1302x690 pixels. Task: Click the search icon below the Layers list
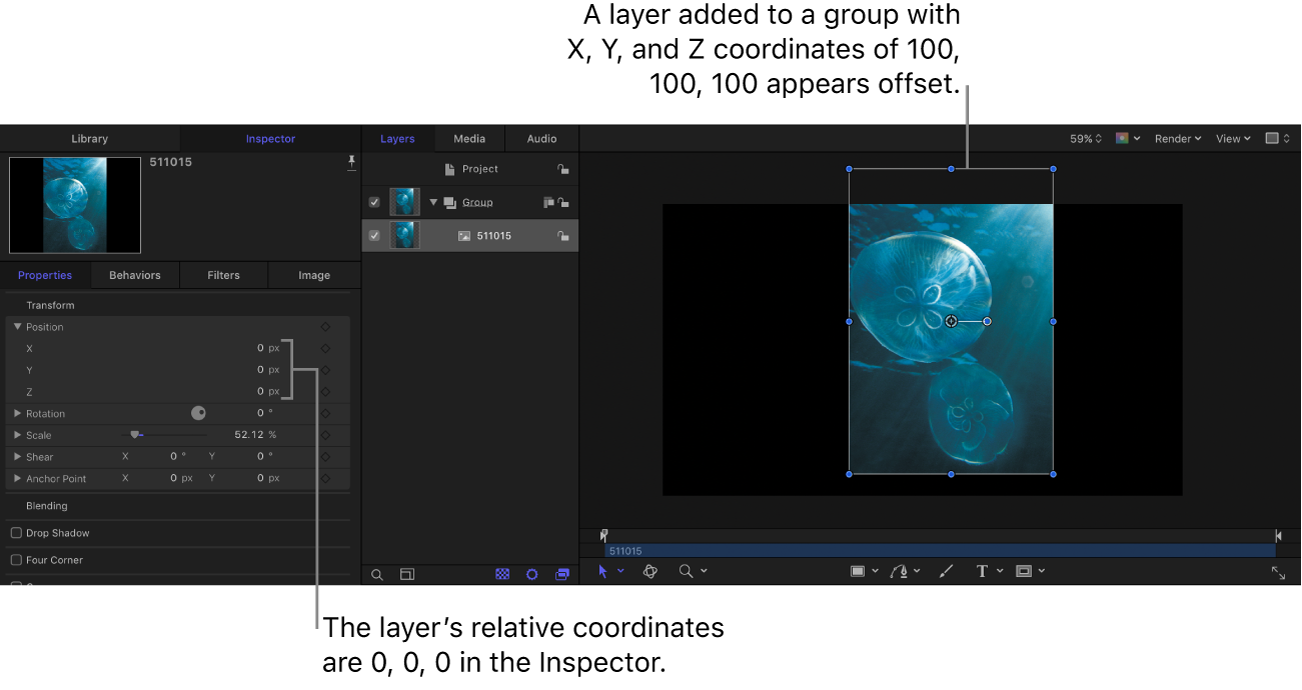click(x=377, y=574)
